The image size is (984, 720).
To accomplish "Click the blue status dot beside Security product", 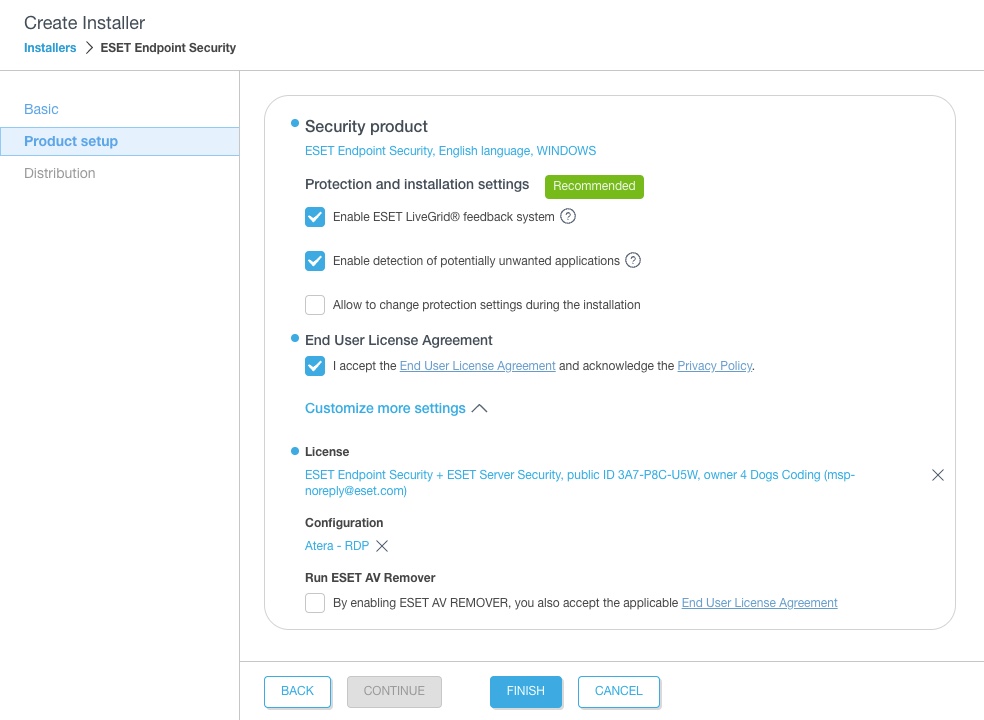I will (294, 122).
